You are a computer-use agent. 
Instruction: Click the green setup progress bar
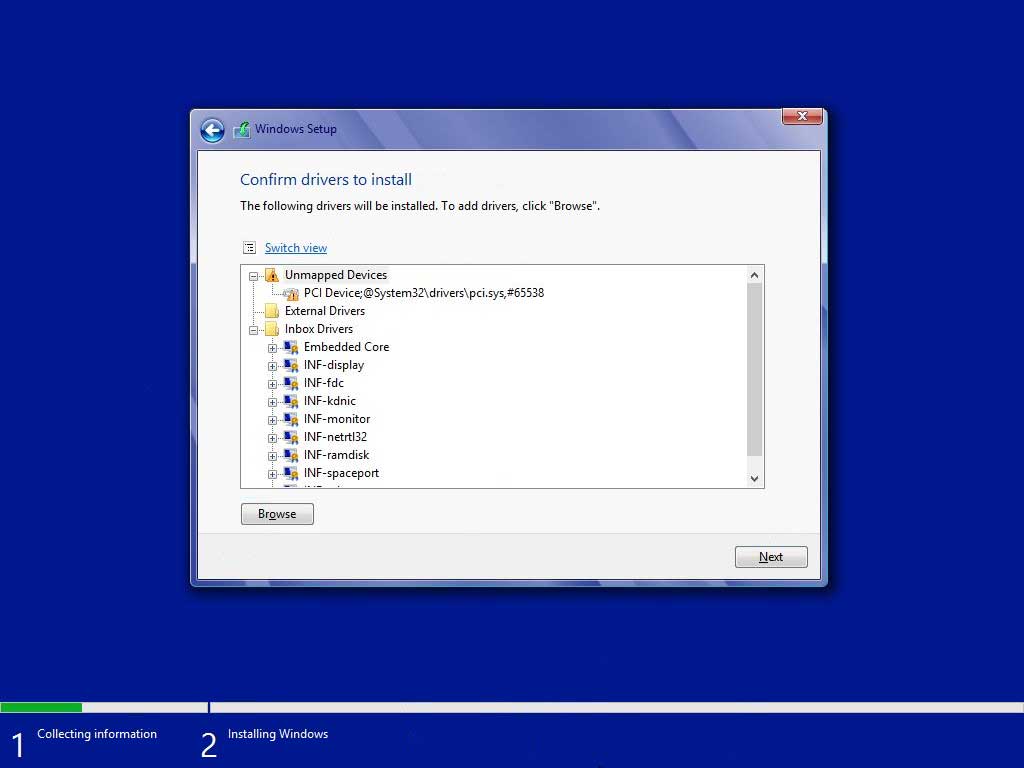point(41,707)
